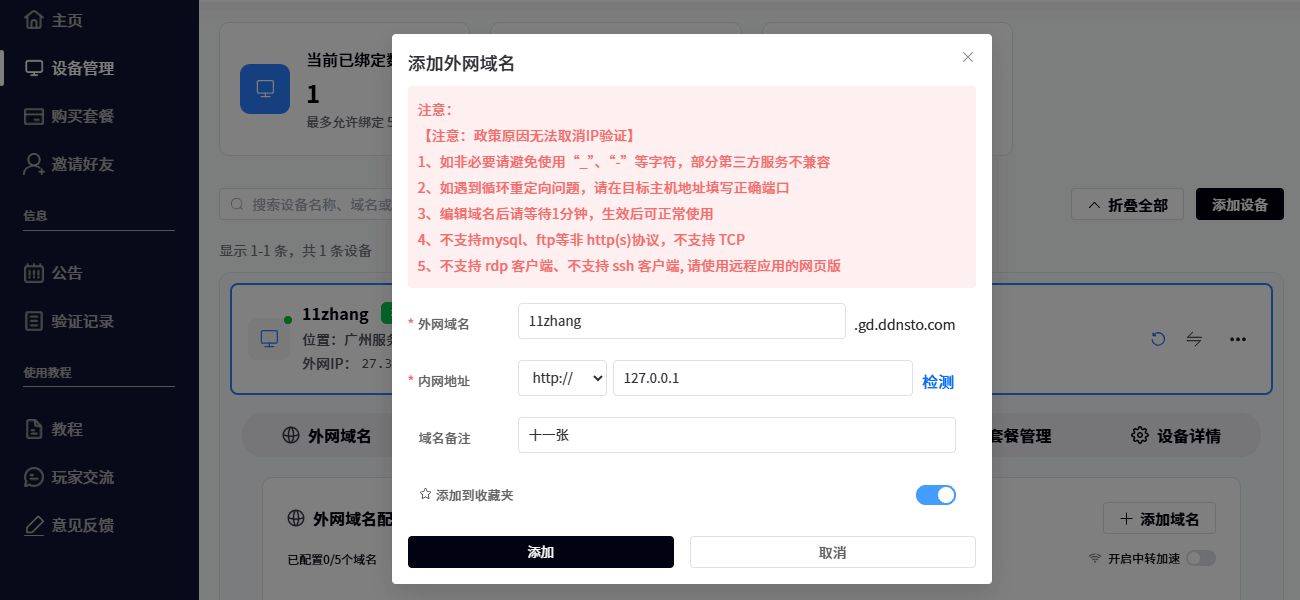Click the 已配置0/5个域名 text

(x=332, y=559)
